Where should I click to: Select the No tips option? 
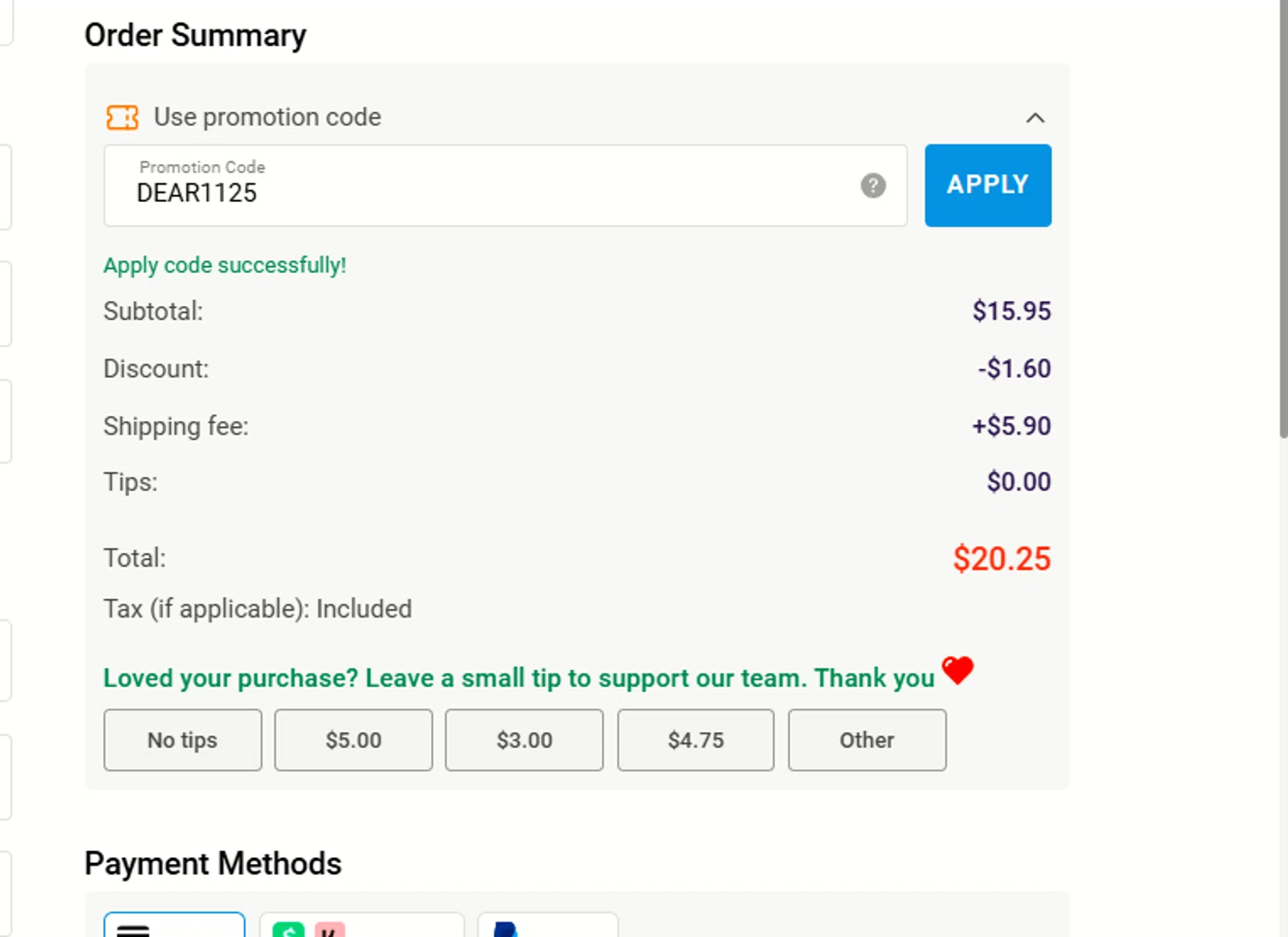pyautogui.click(x=182, y=739)
